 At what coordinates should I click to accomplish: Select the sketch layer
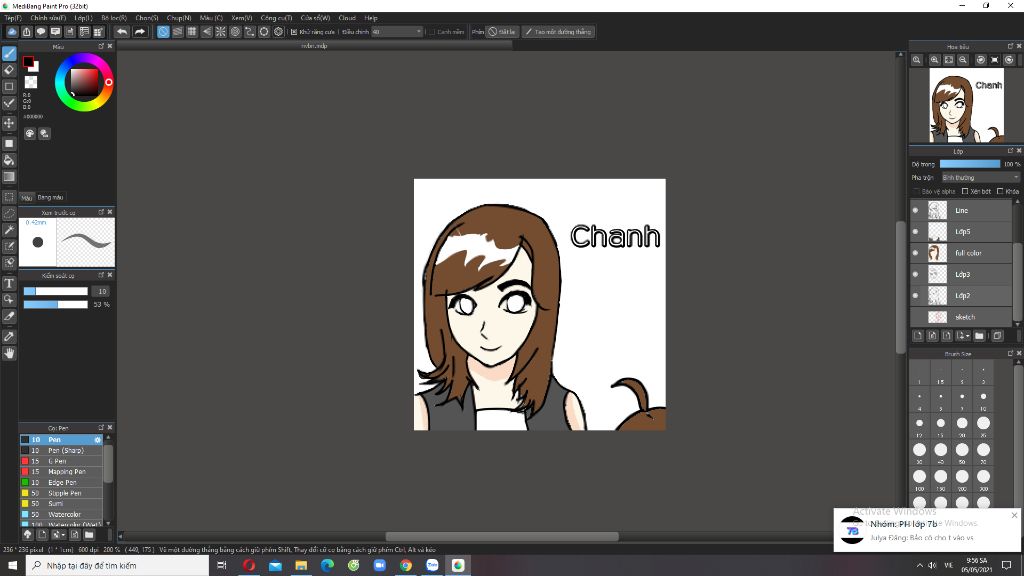pyautogui.click(x=961, y=317)
